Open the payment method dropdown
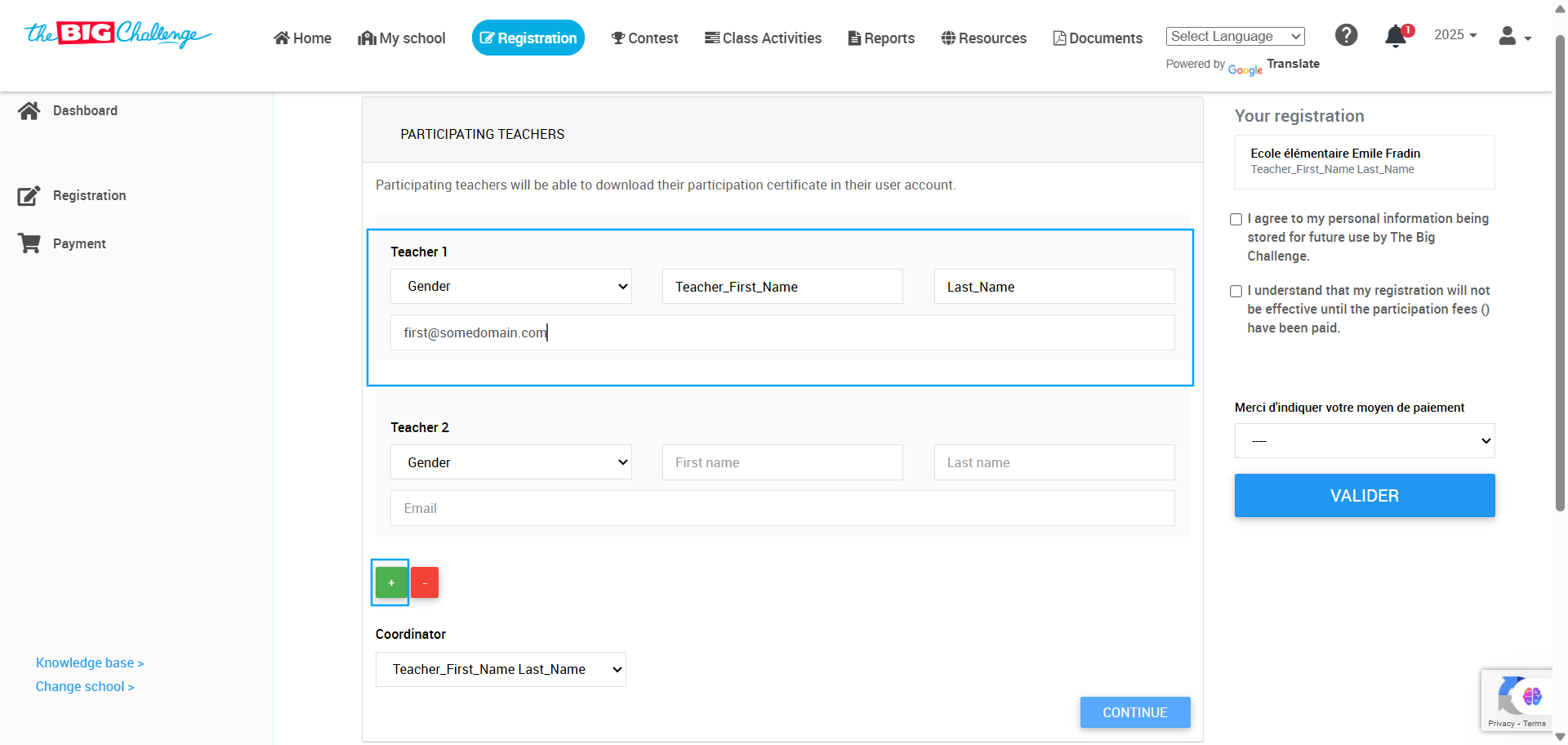The width and height of the screenshot is (1568, 745). point(1364,441)
